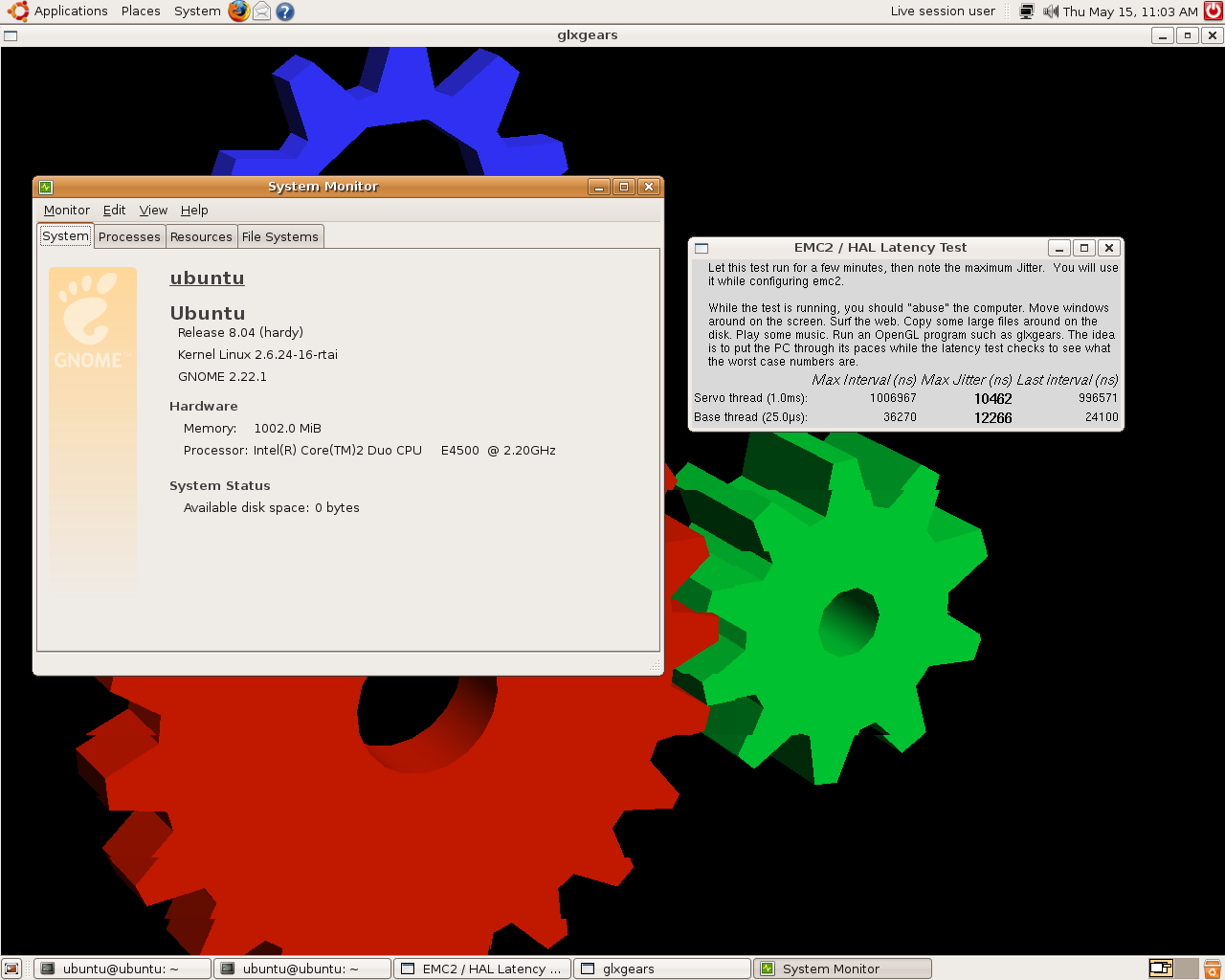
Task: Click System Monitor window resize grip
Action: 655,666
